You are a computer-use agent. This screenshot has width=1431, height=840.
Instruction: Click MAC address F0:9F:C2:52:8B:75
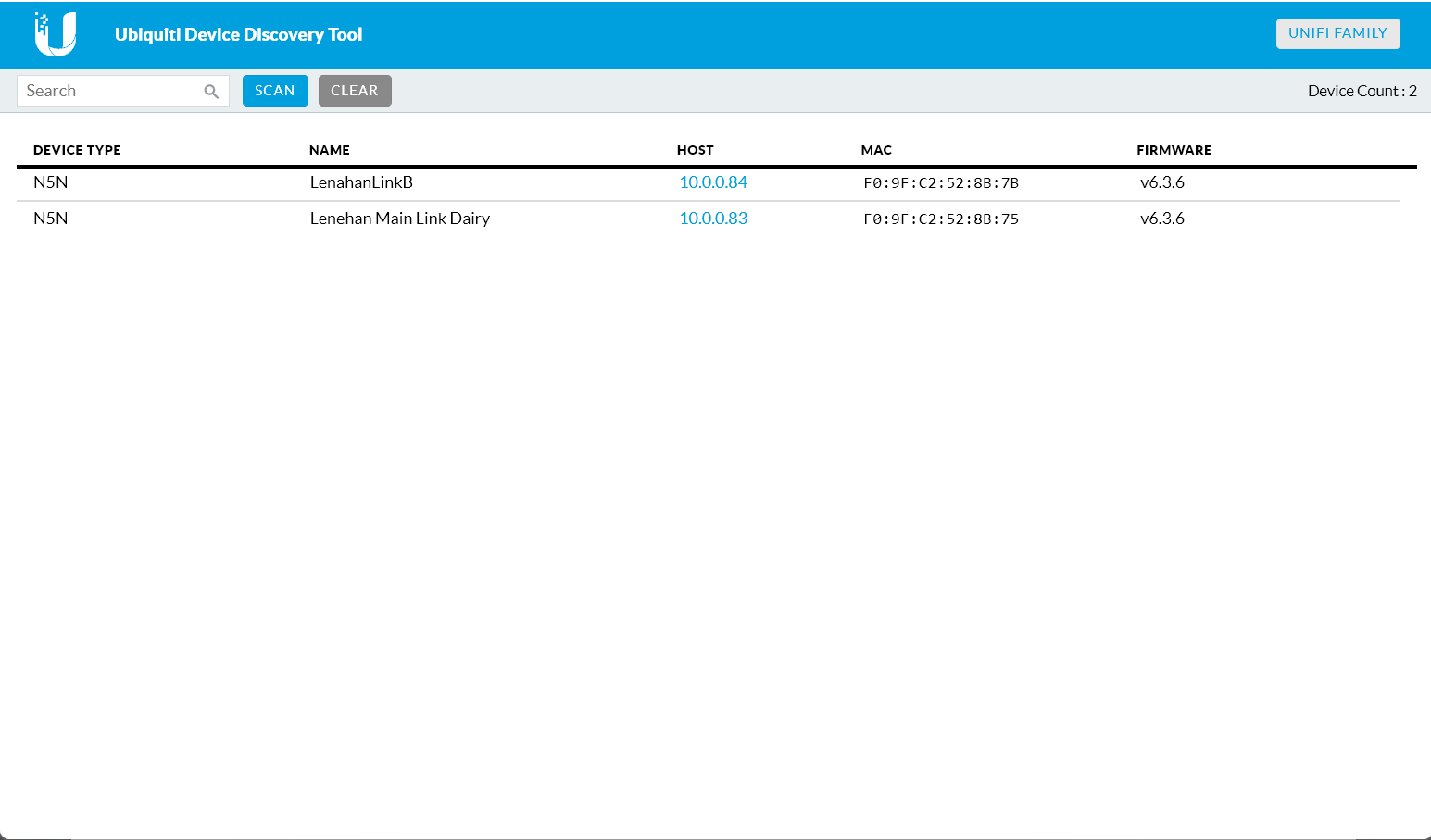[940, 219]
